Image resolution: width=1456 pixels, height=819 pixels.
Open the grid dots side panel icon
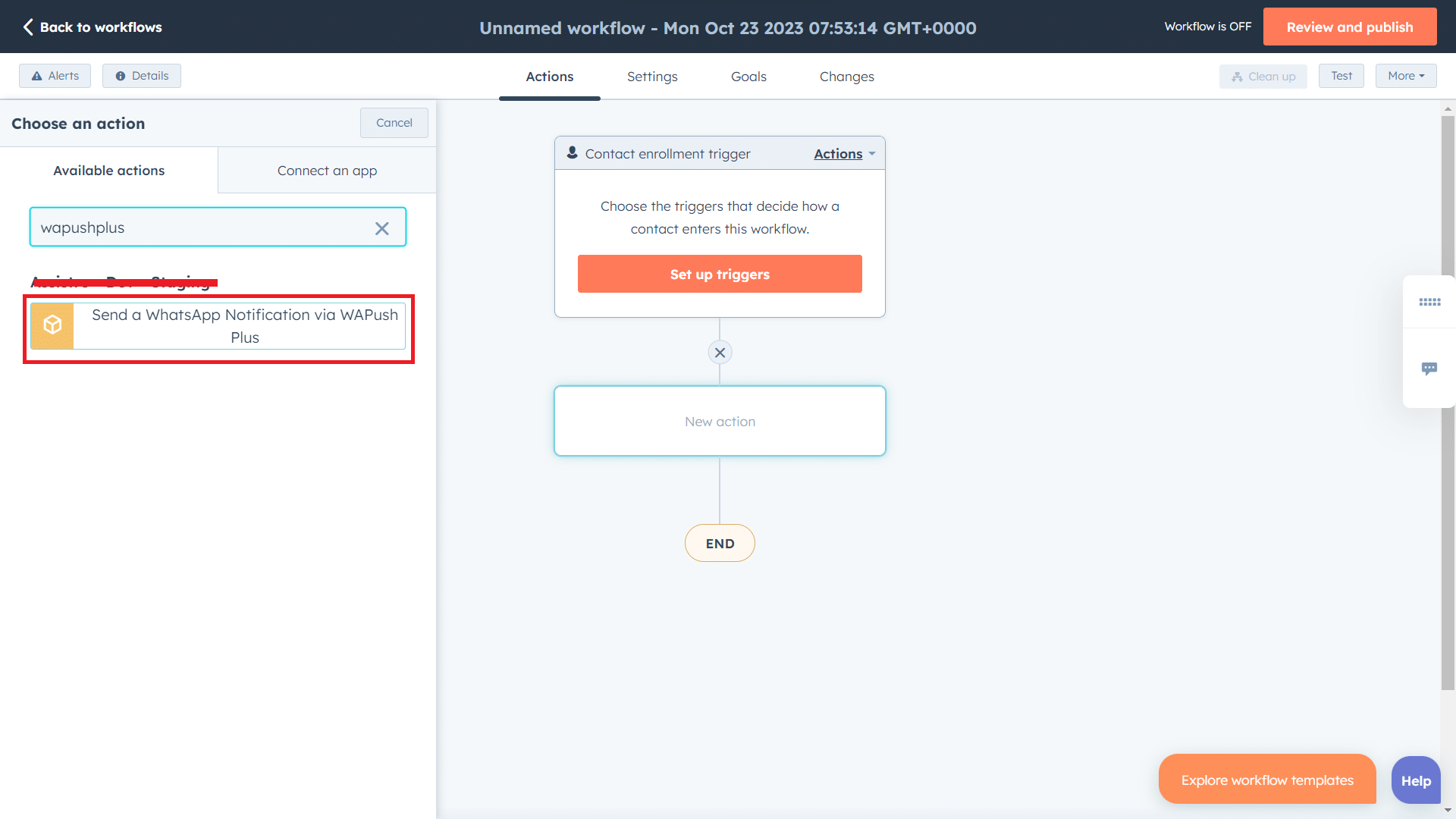click(x=1429, y=302)
